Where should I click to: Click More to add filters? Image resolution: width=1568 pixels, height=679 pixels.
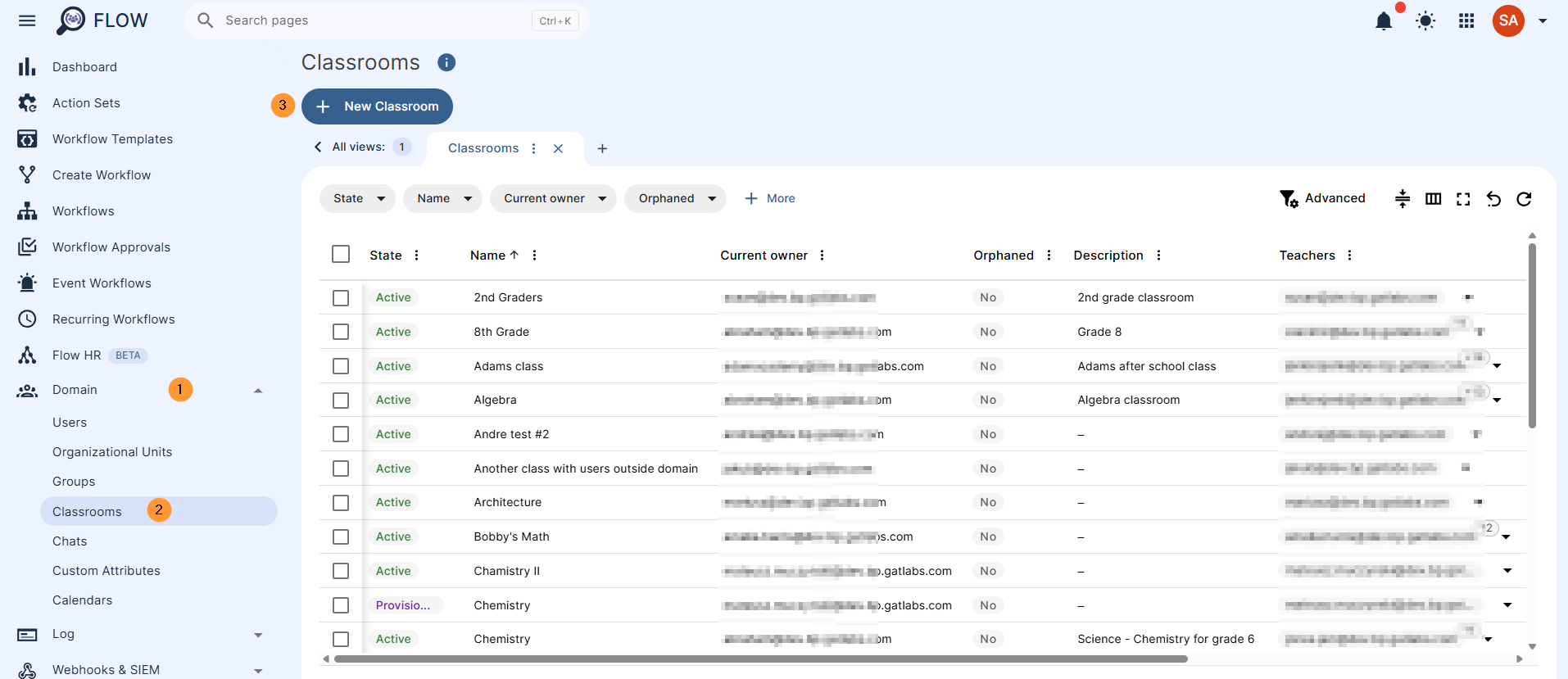[x=770, y=198]
